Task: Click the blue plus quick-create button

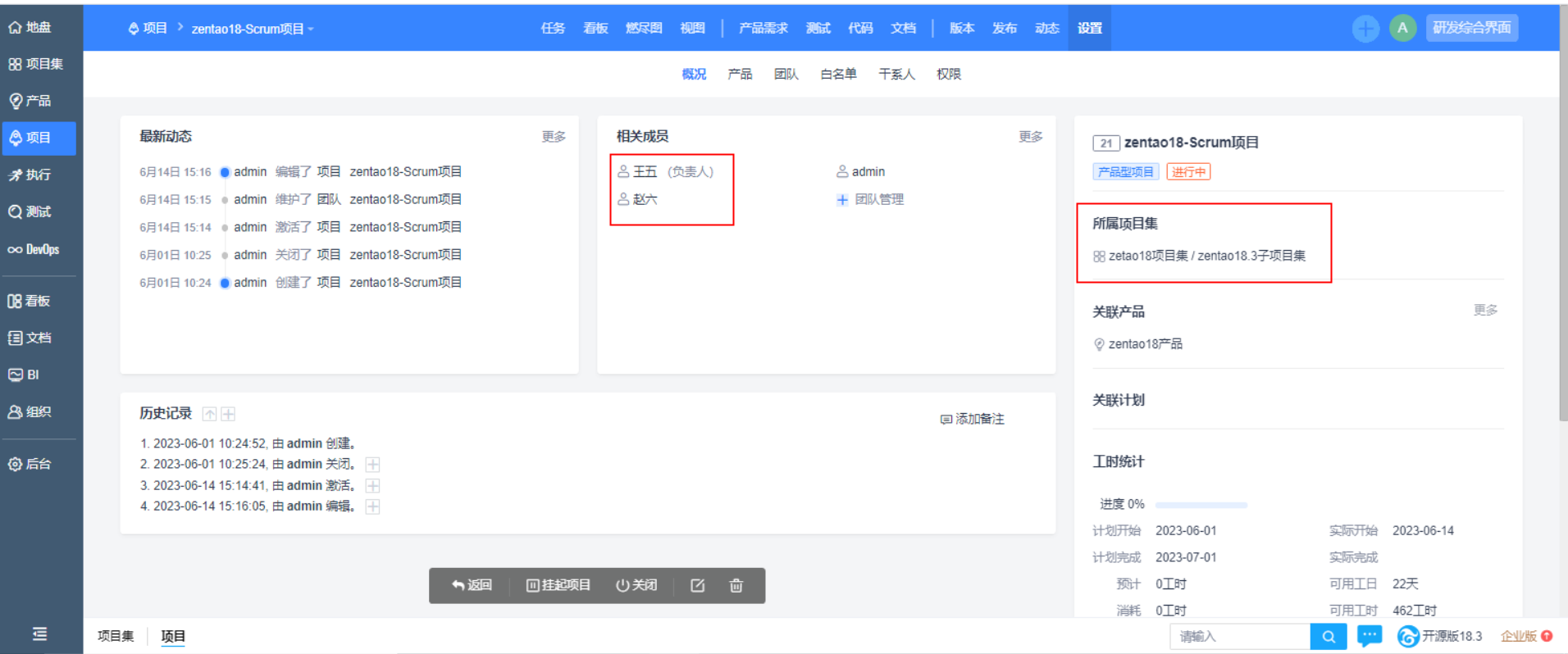Action: pos(1365,29)
